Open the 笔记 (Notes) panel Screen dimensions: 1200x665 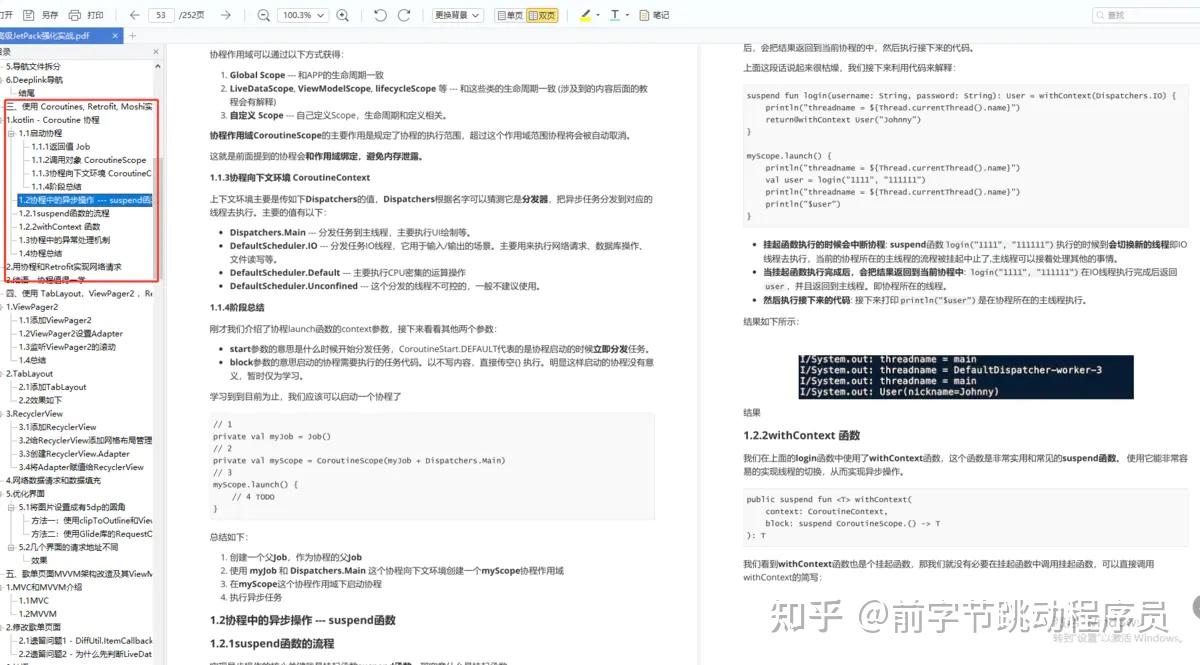click(655, 15)
